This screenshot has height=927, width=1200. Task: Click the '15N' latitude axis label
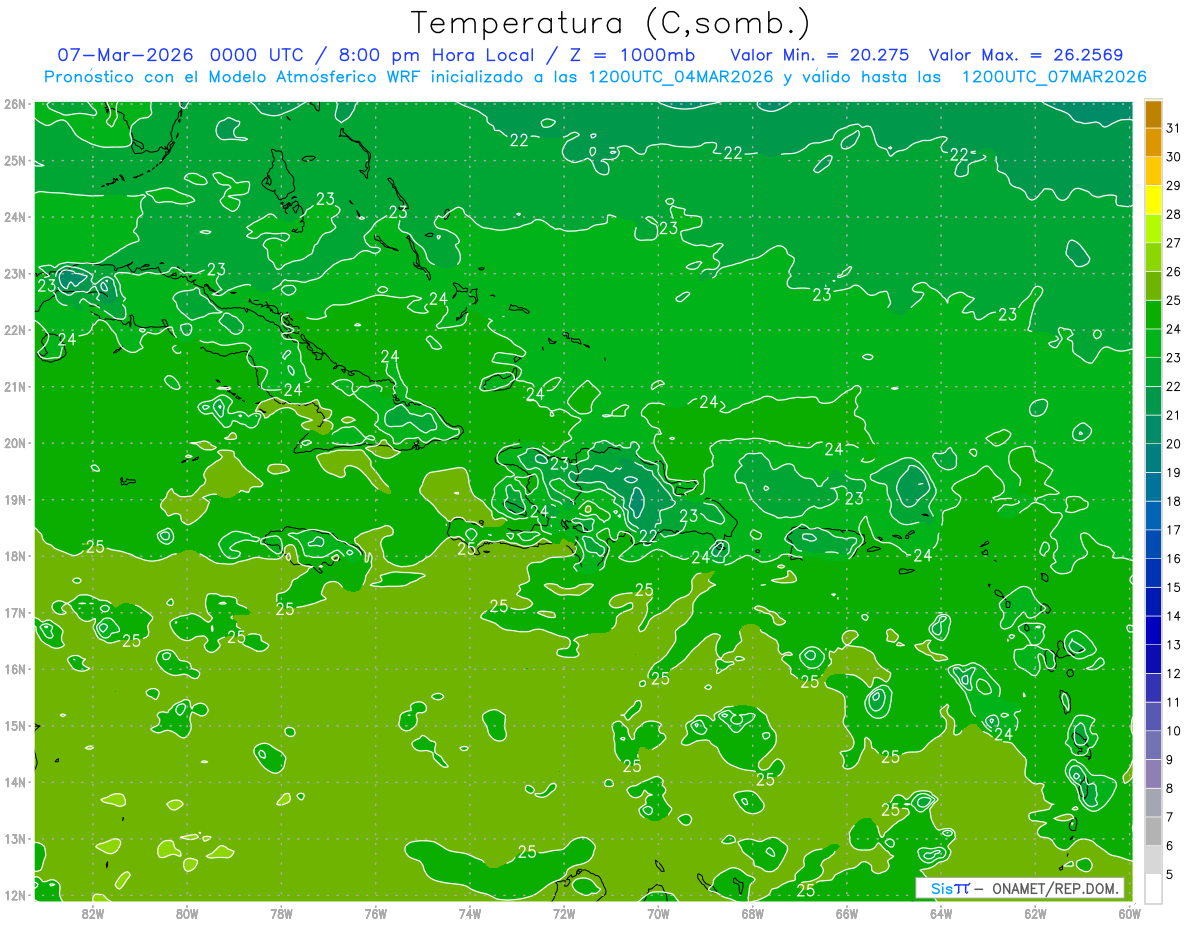pos(14,726)
